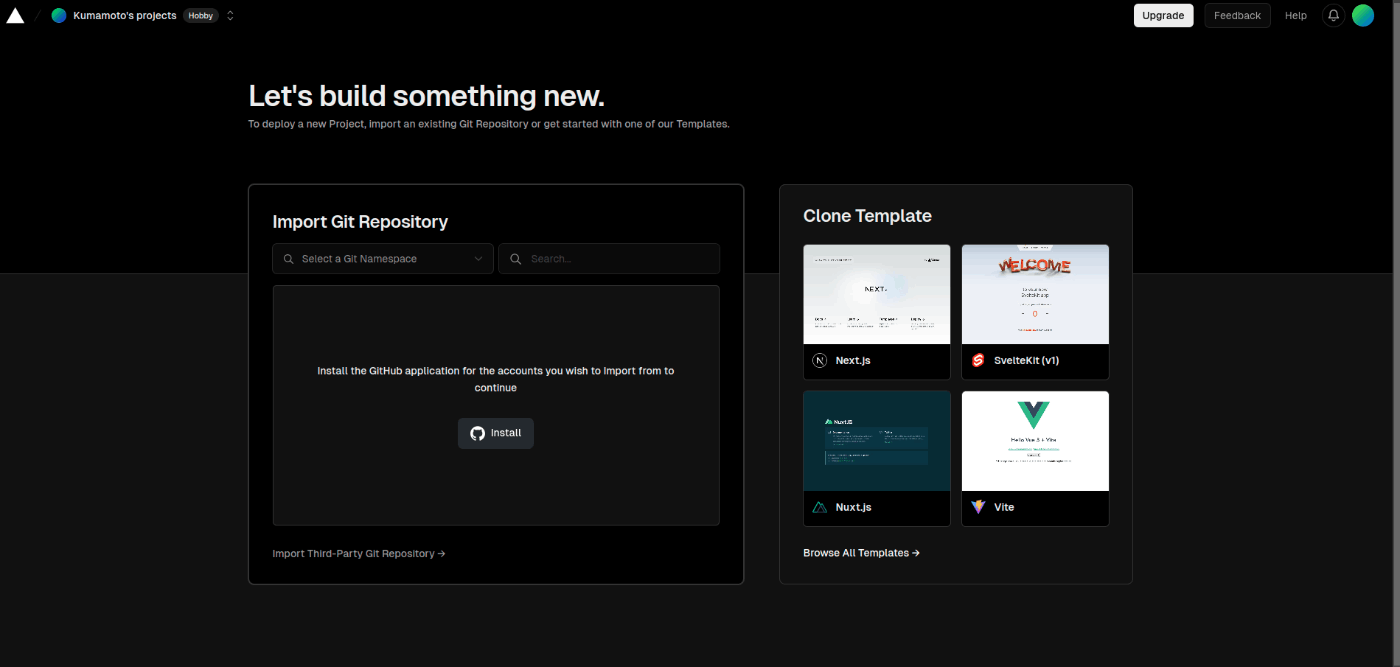Screen dimensions: 1400x667
Task: Open the Nuxt.js template thumbnail
Action: coord(877,441)
